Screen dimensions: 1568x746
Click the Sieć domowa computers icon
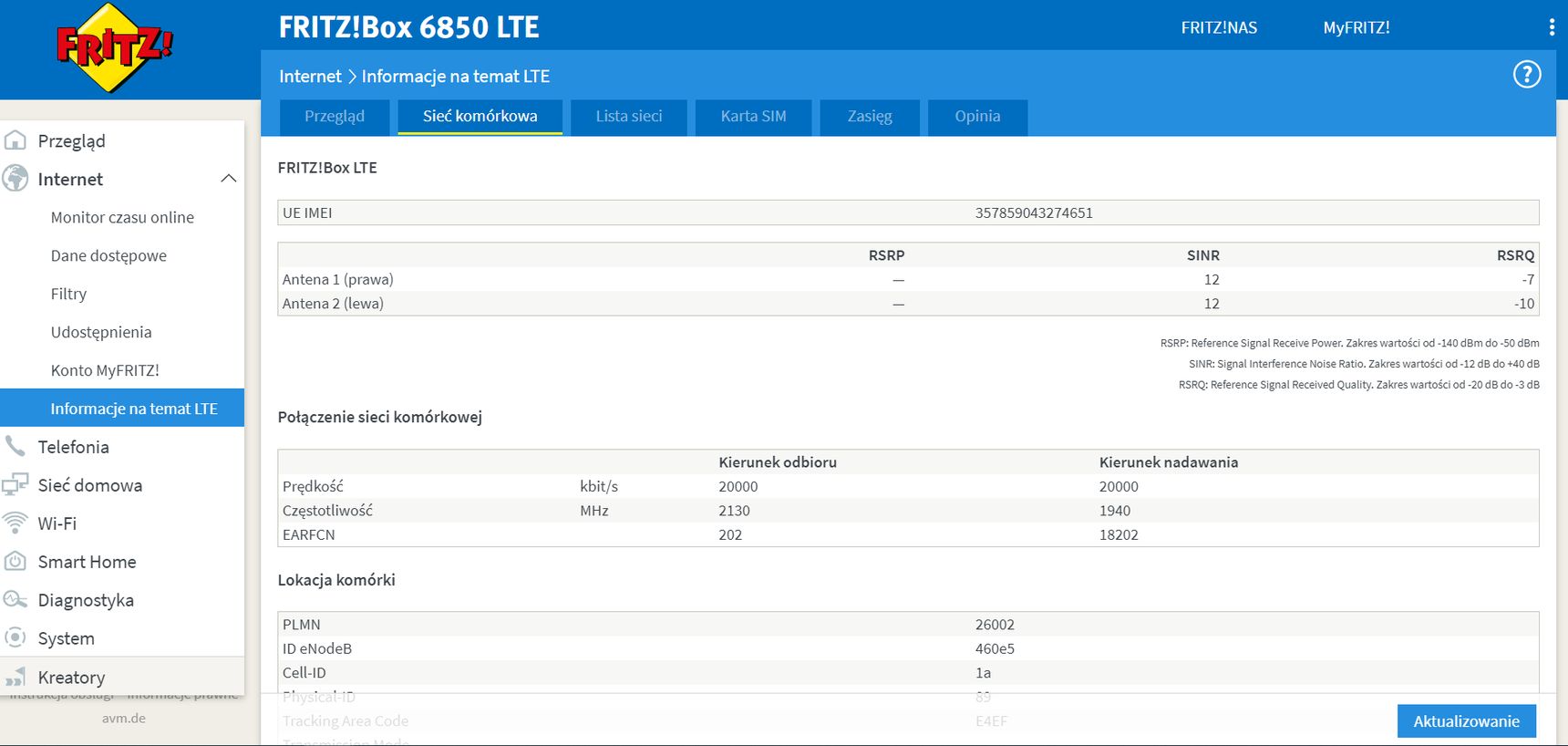(x=15, y=484)
